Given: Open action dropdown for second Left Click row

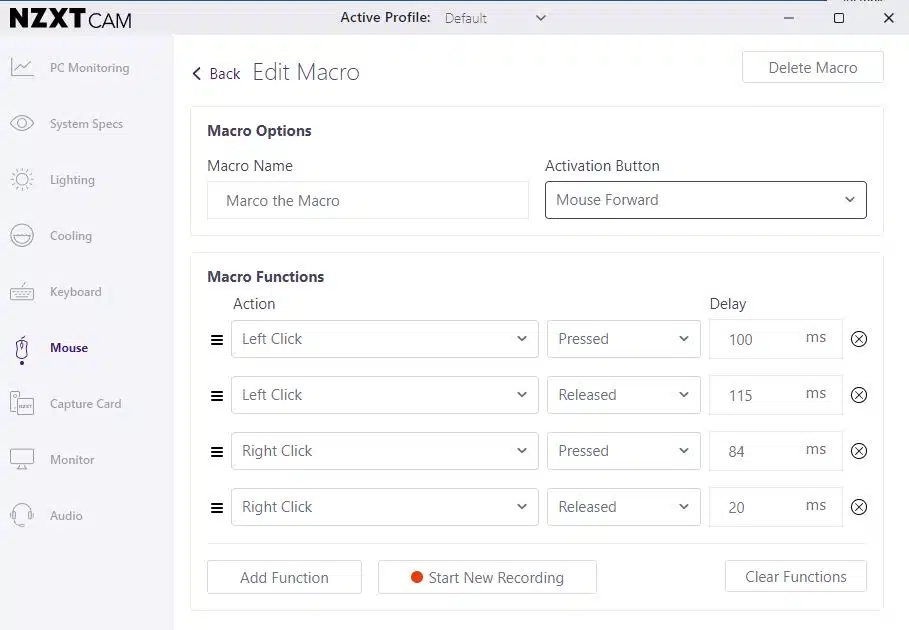Looking at the screenshot, I should [x=384, y=395].
